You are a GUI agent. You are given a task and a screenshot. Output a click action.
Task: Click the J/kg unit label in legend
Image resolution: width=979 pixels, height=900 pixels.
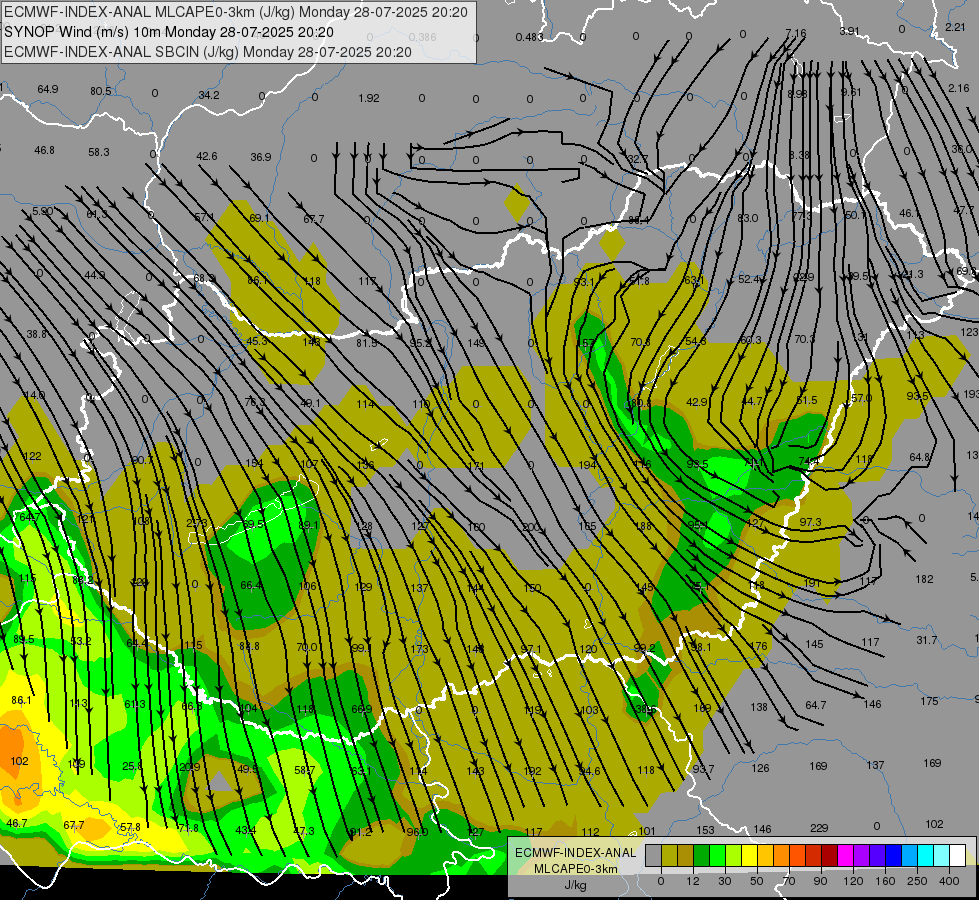[575, 885]
